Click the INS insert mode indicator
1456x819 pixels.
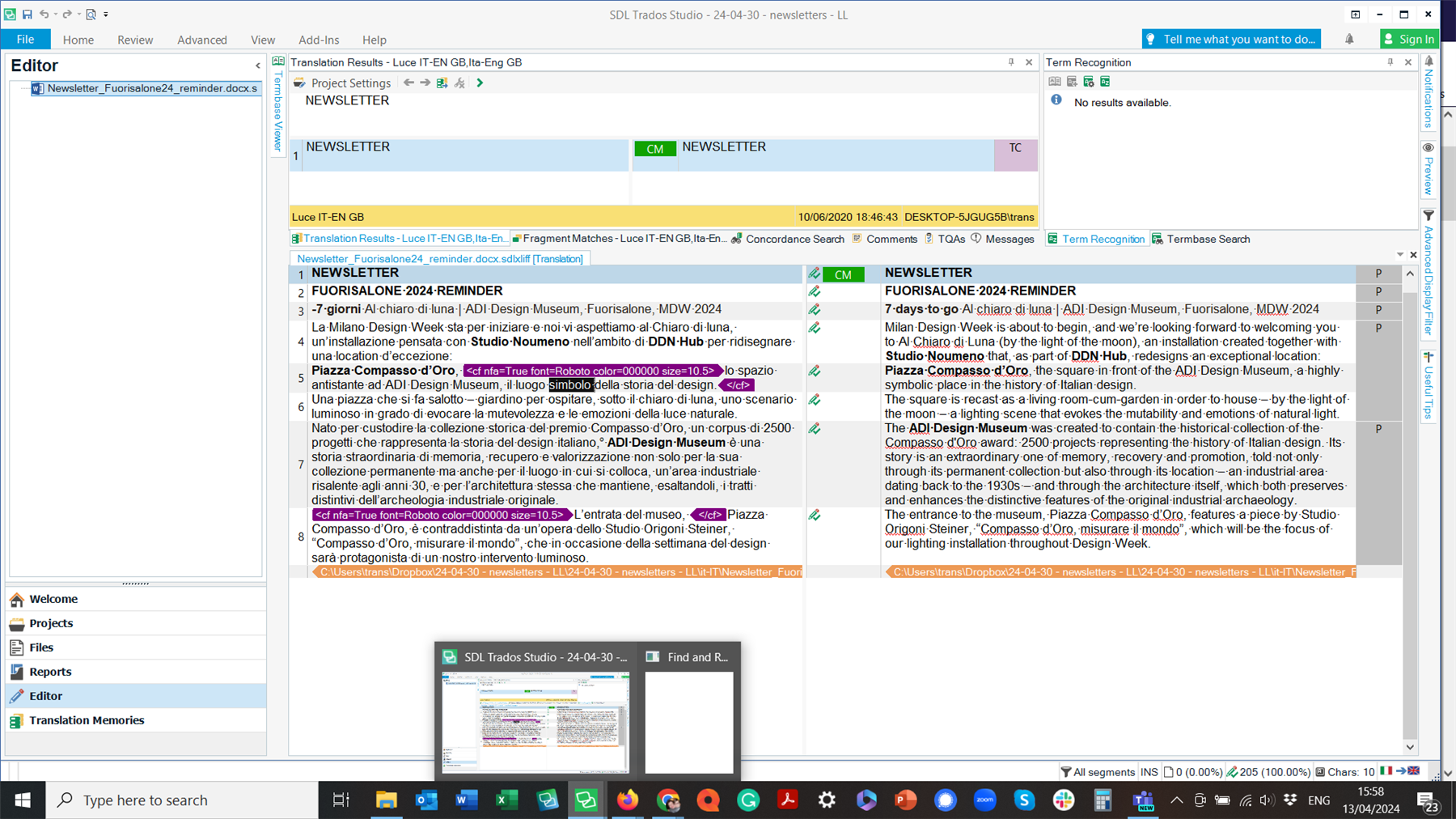click(x=1149, y=772)
